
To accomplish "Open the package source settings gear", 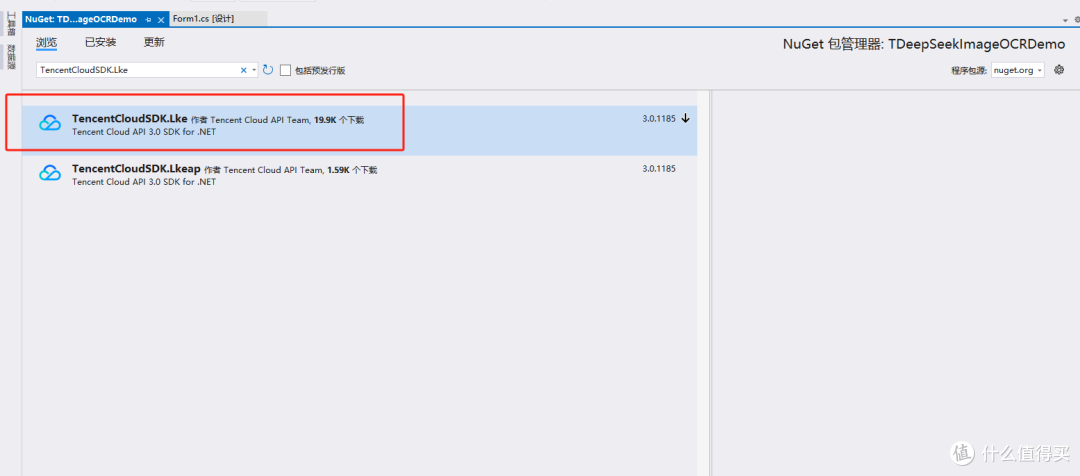I will (1059, 70).
